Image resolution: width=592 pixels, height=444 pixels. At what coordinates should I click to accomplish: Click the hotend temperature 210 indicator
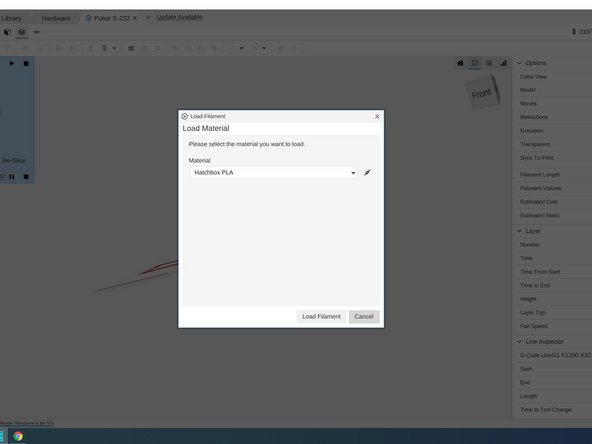581,32
